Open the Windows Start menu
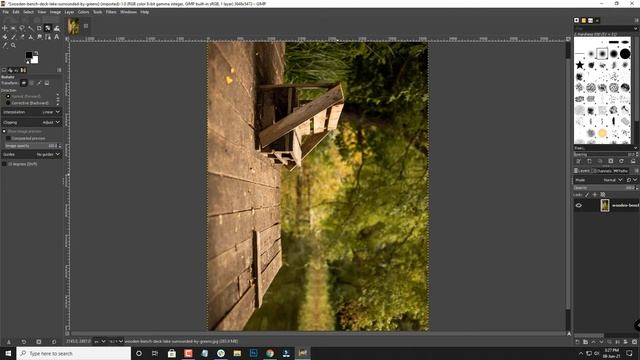Viewport: 640px width, 360px height. [x=8, y=353]
